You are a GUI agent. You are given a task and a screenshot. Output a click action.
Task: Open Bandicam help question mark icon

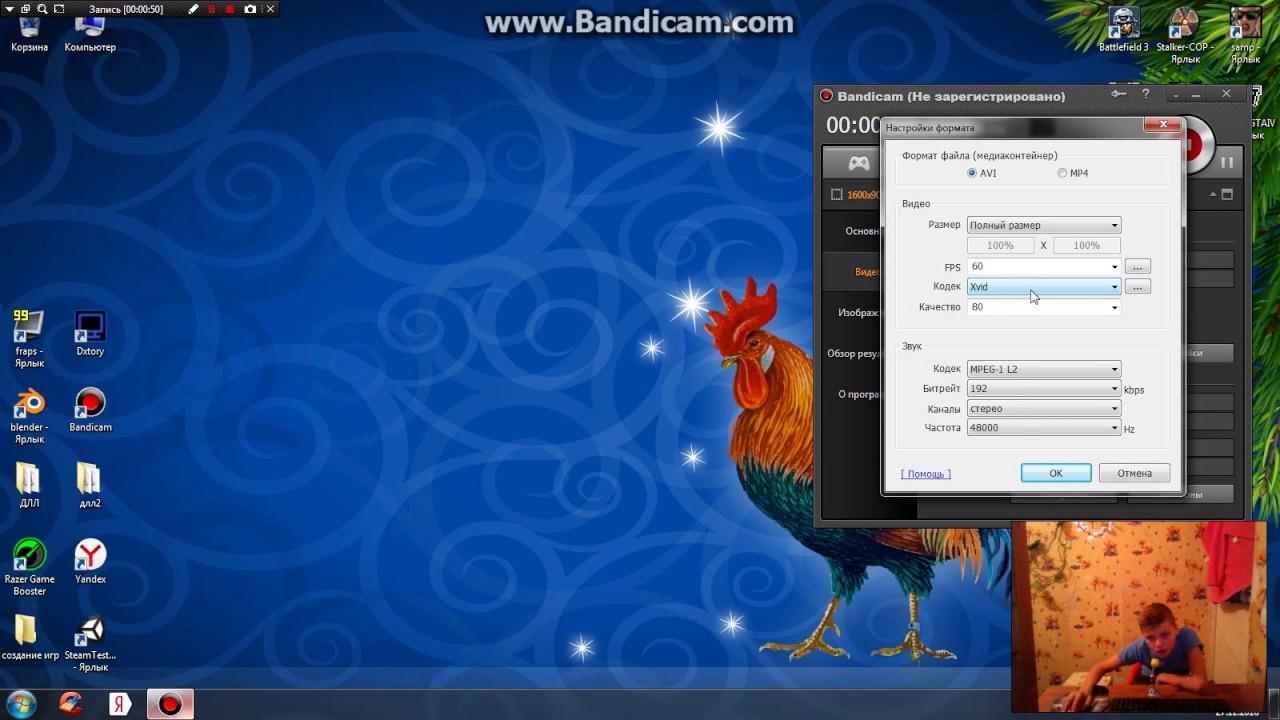(x=1146, y=94)
